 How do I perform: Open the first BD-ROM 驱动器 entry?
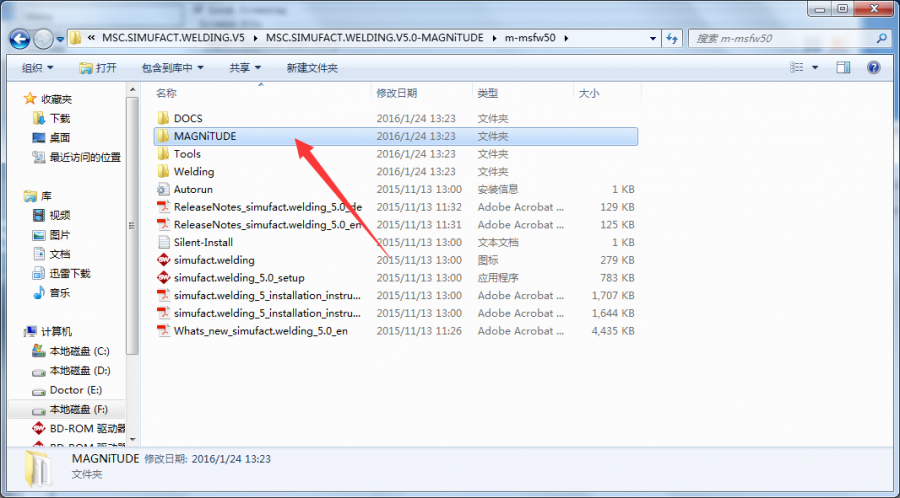pyautogui.click(x=87, y=429)
